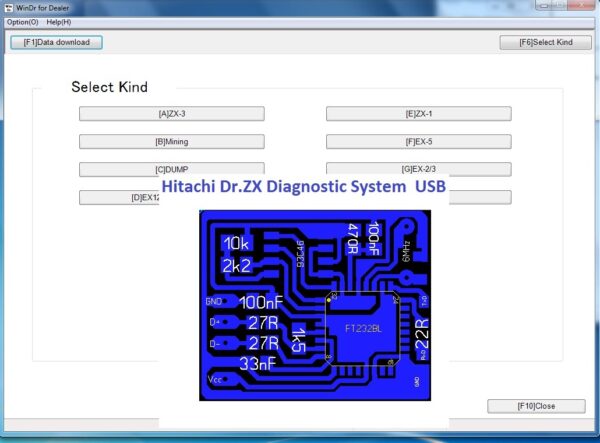Click the [F10]Close button
The image size is (600, 443).
coord(536,406)
